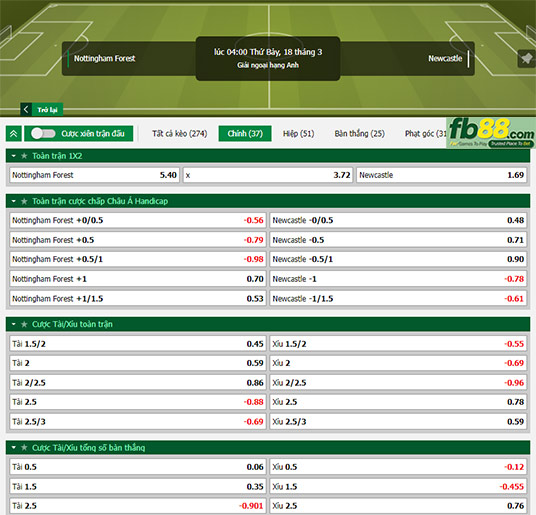Viewport: 536px width, 515px height.
Task: Switch to the Hiệp (51) tab
Action: (298, 134)
